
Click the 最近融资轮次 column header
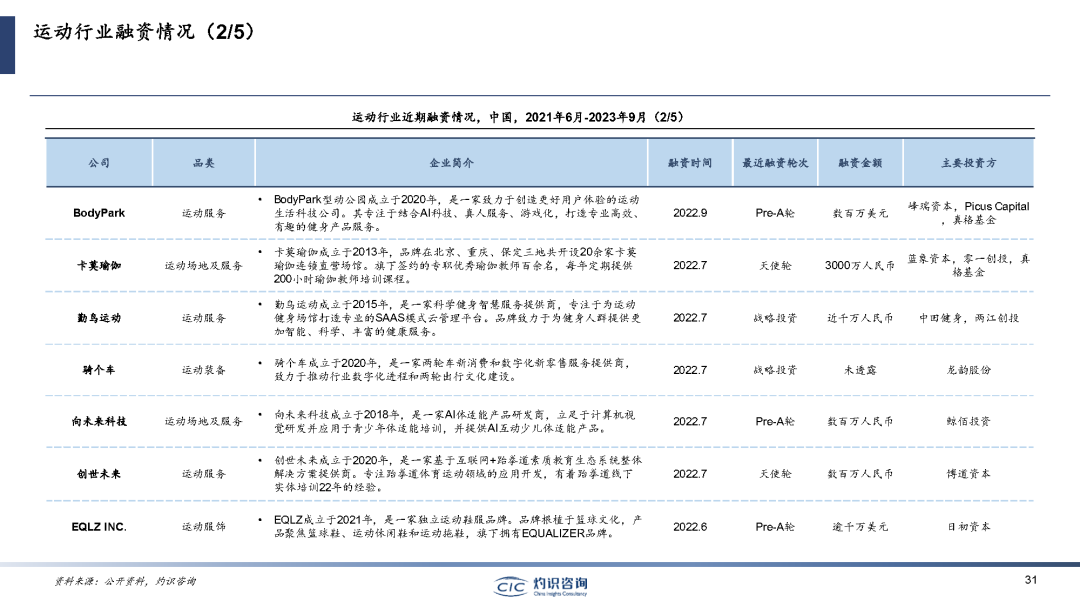coord(775,163)
